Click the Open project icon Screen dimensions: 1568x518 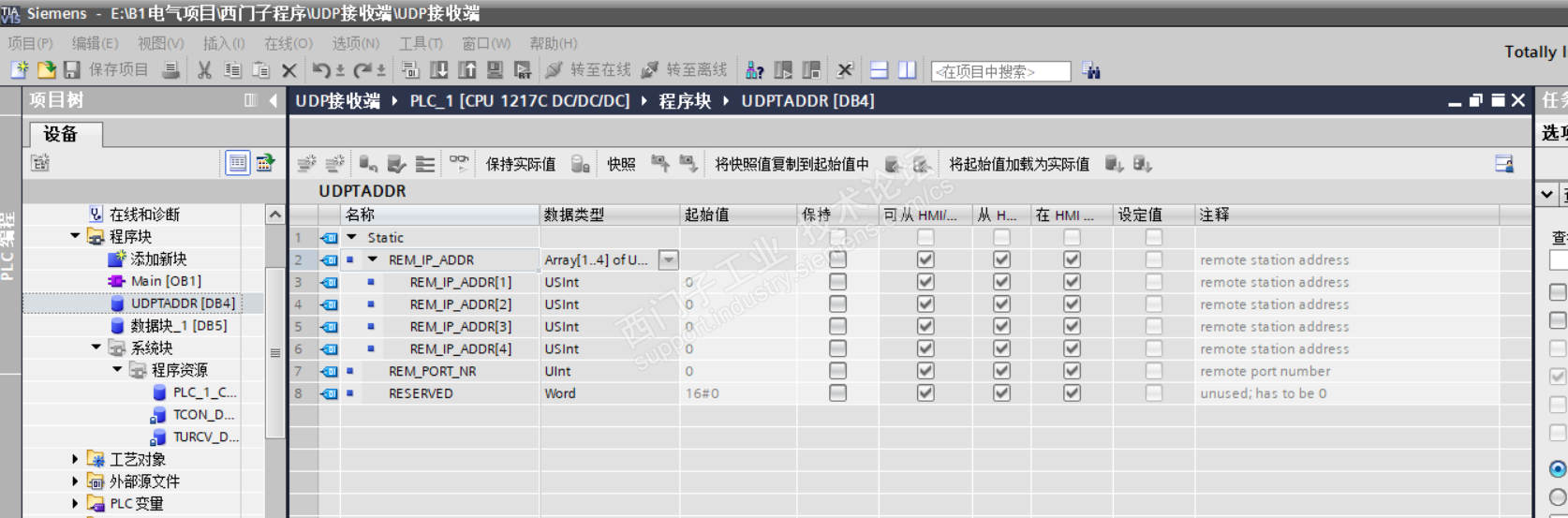pyautogui.click(x=46, y=70)
